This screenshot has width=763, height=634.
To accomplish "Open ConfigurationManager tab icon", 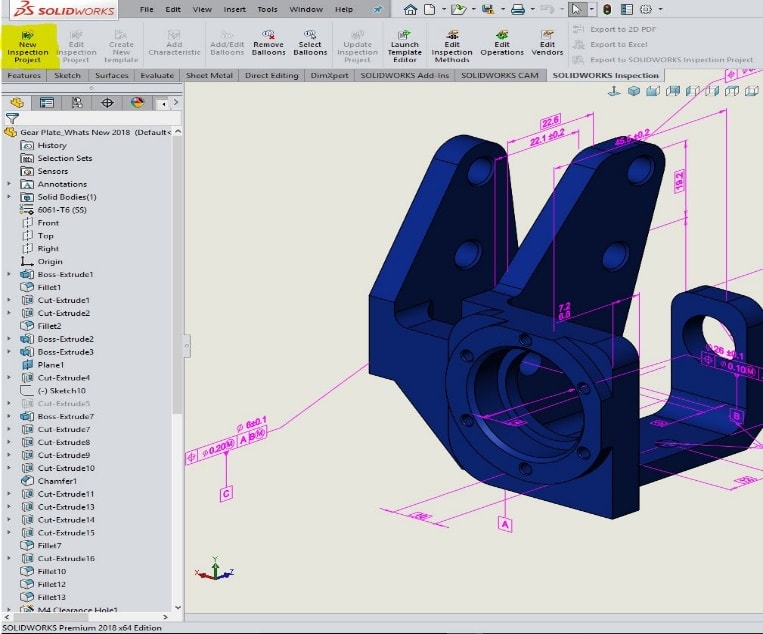I will pyautogui.click(x=77, y=103).
